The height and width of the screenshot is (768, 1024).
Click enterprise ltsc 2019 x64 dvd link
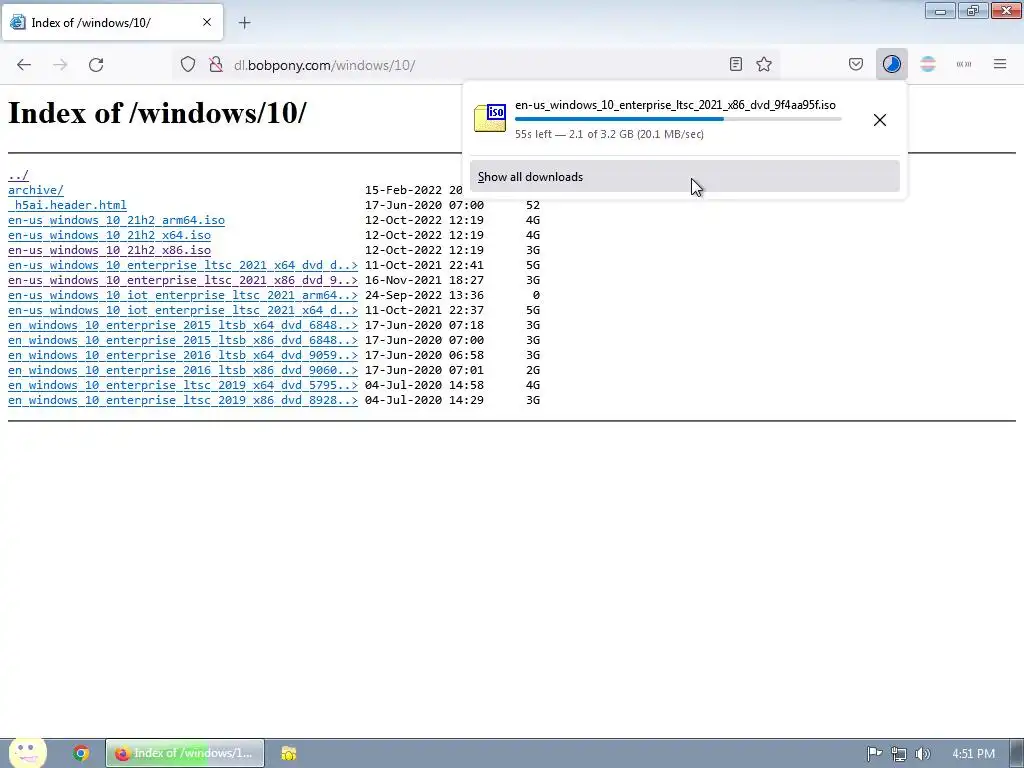click(183, 385)
